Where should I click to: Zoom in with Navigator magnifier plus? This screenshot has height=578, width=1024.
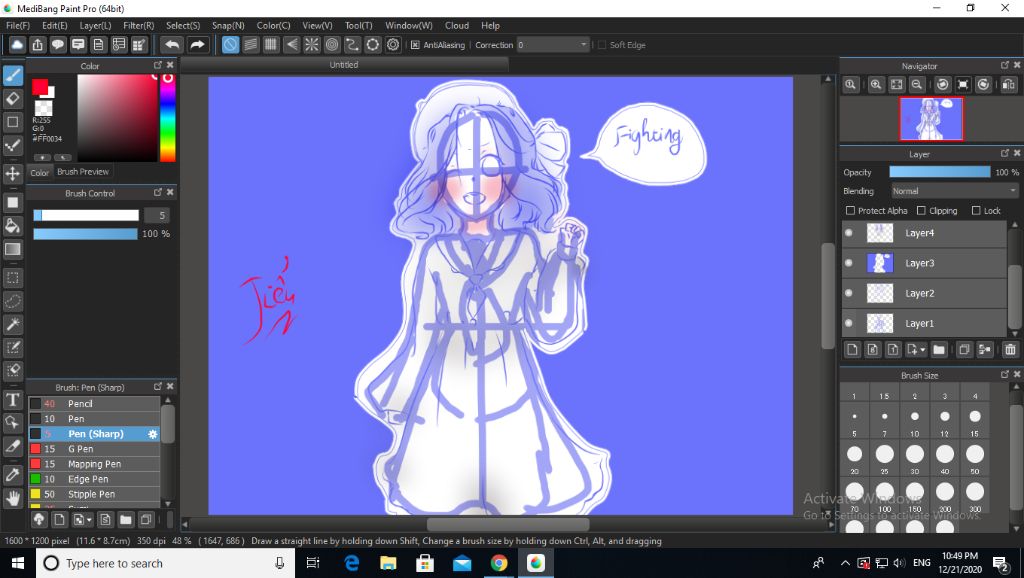tap(876, 84)
